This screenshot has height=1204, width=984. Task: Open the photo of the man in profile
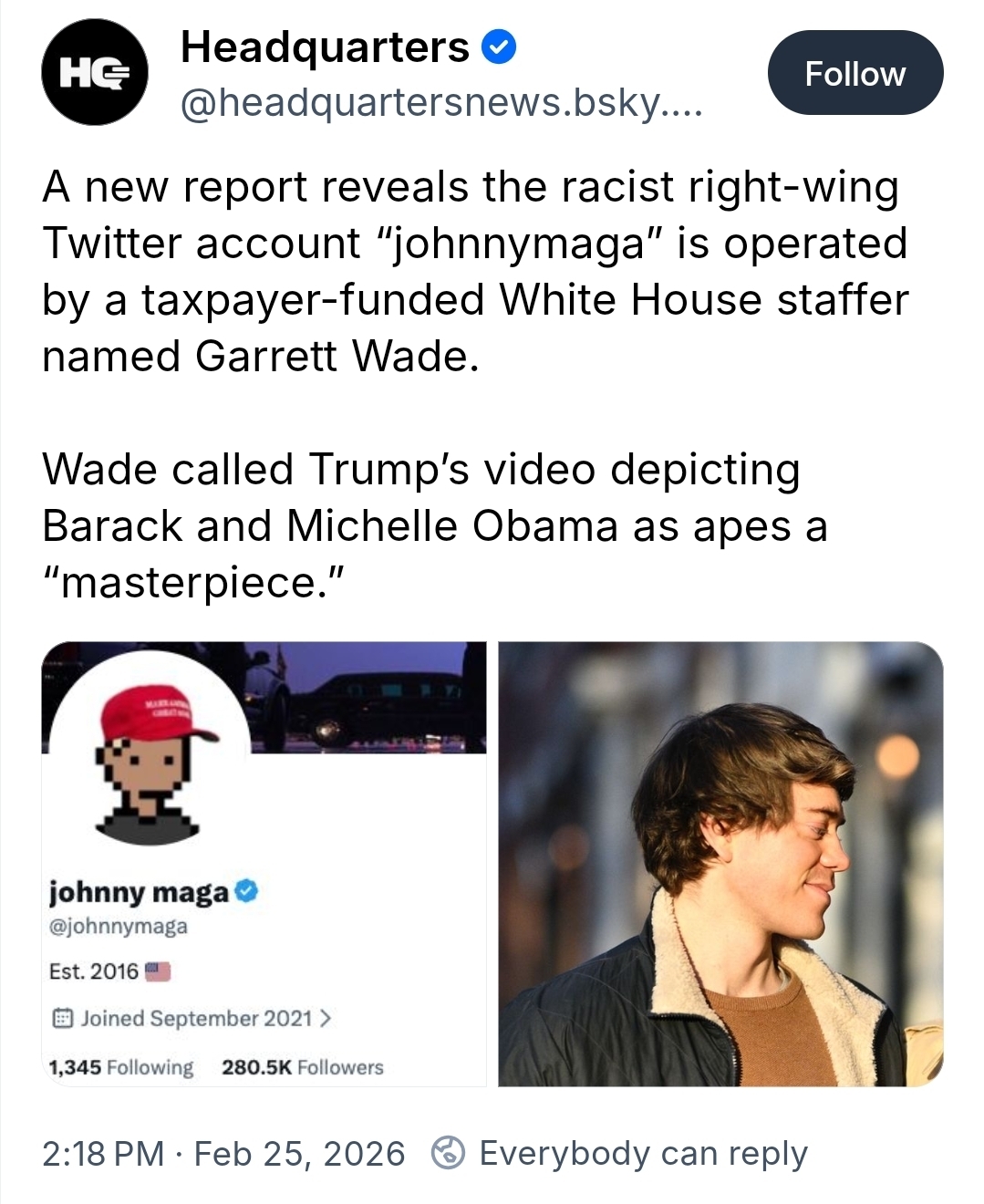tap(720, 864)
